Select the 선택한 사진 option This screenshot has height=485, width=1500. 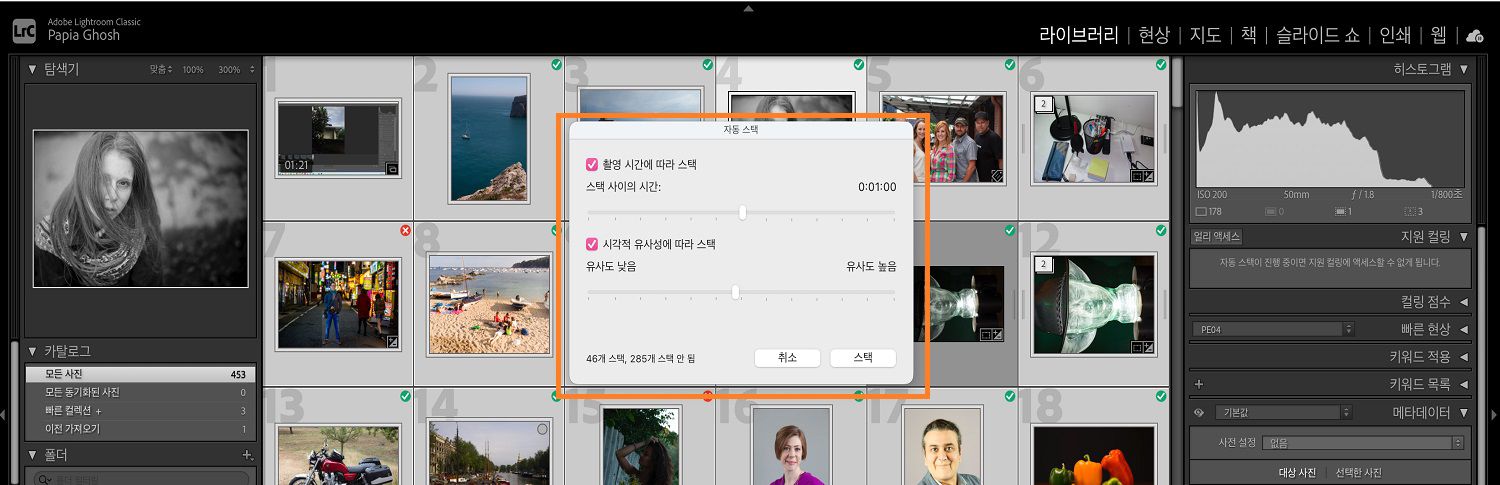(x=1358, y=473)
